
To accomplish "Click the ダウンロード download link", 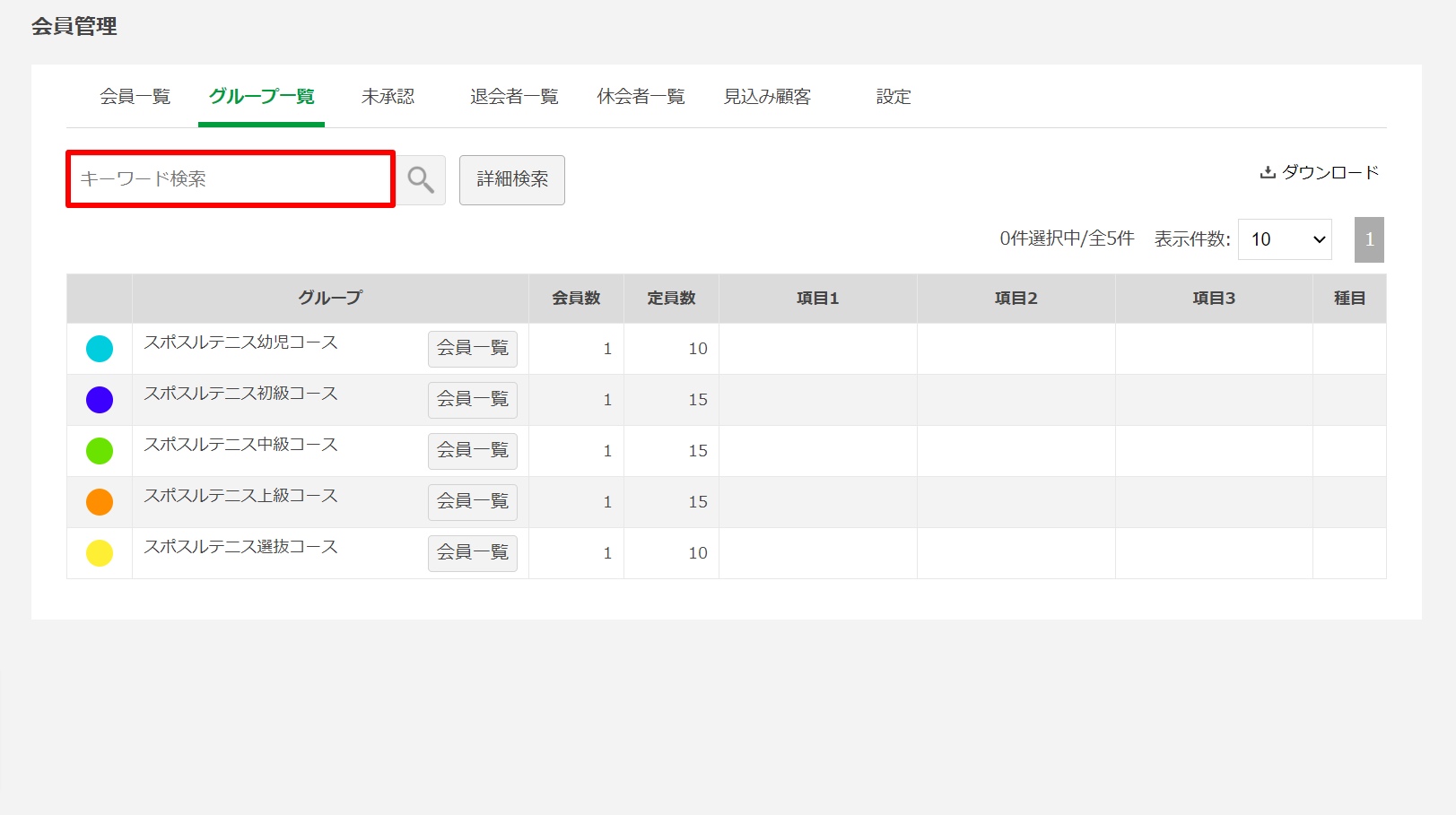I will click(1320, 172).
